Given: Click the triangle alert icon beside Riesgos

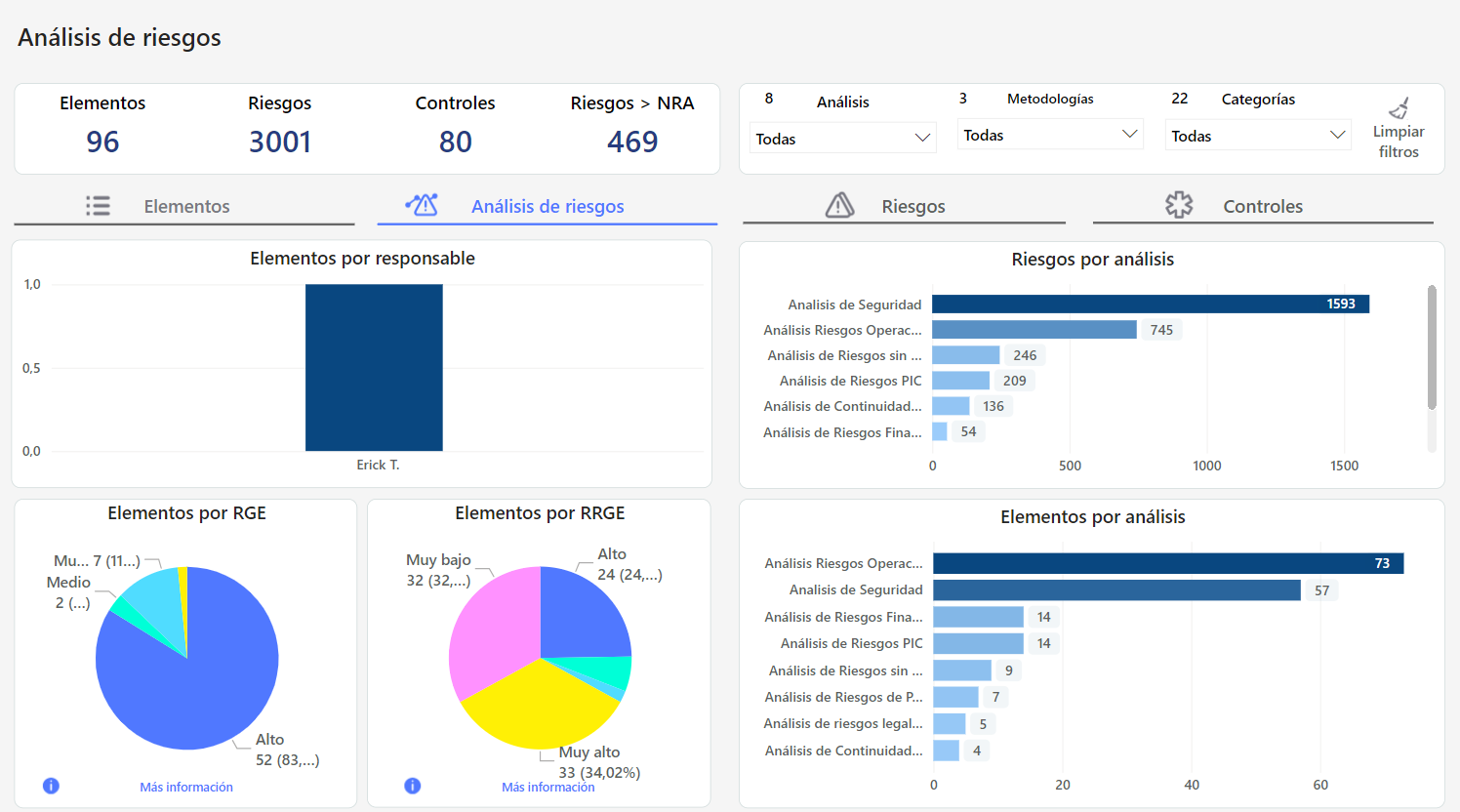Looking at the screenshot, I should tap(839, 205).
